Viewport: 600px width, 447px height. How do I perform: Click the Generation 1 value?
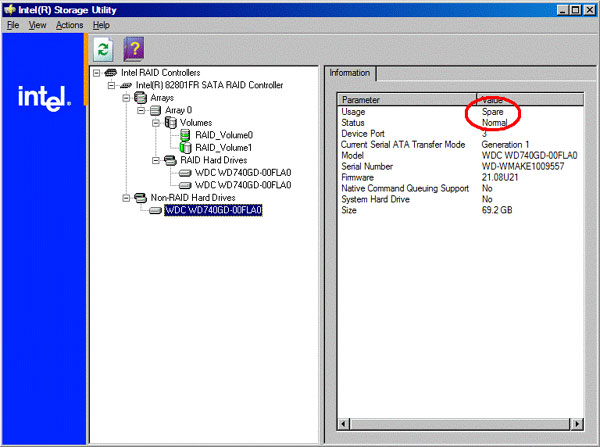[505, 145]
